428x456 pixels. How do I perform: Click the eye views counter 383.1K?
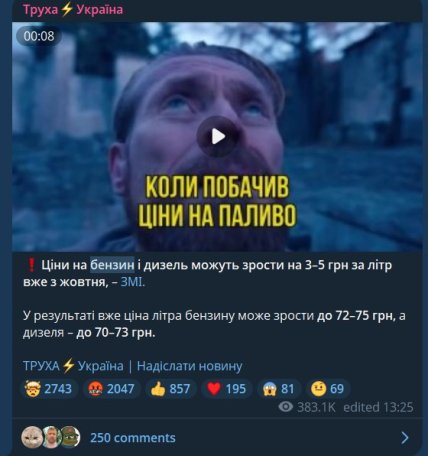tap(307, 407)
